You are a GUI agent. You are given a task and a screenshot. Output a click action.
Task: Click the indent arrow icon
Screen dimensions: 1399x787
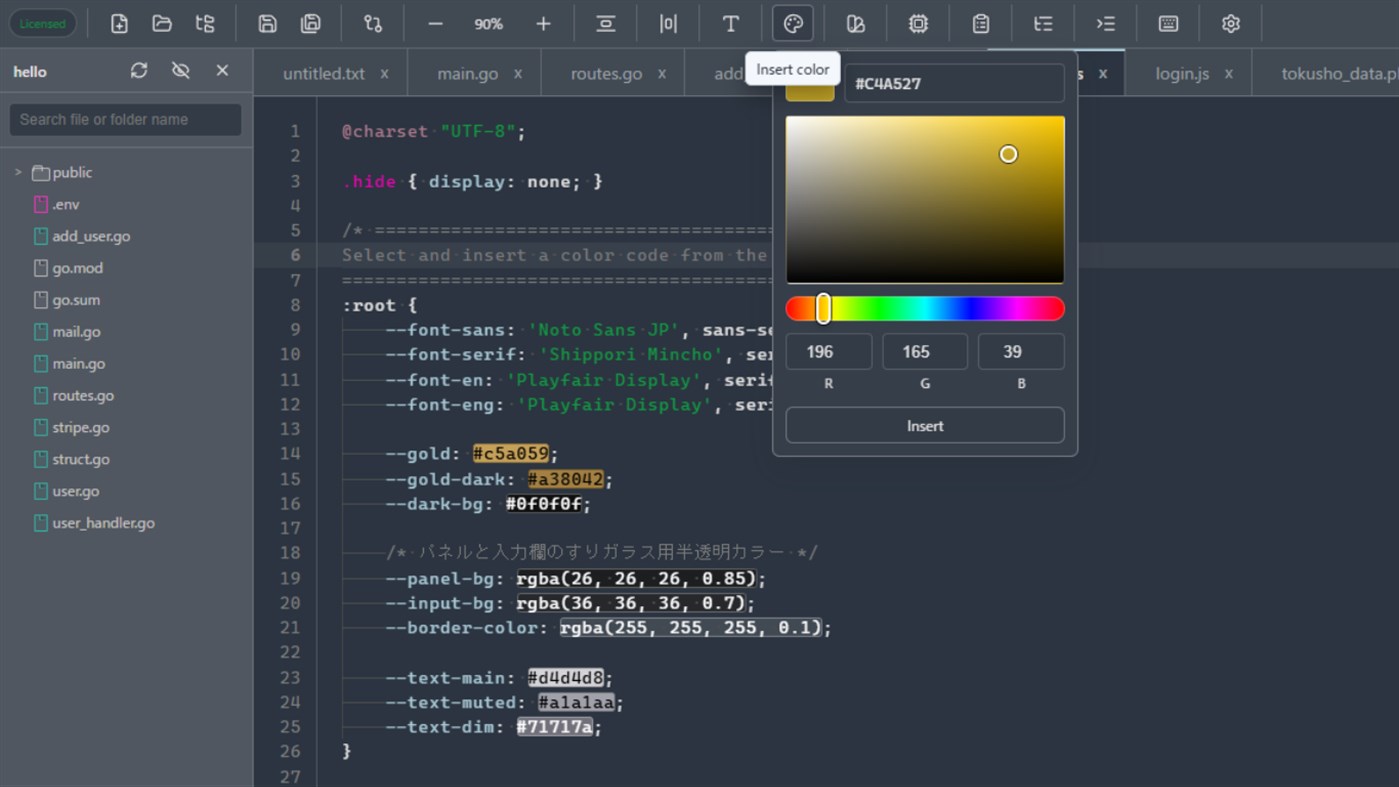pyautogui.click(x=1105, y=24)
